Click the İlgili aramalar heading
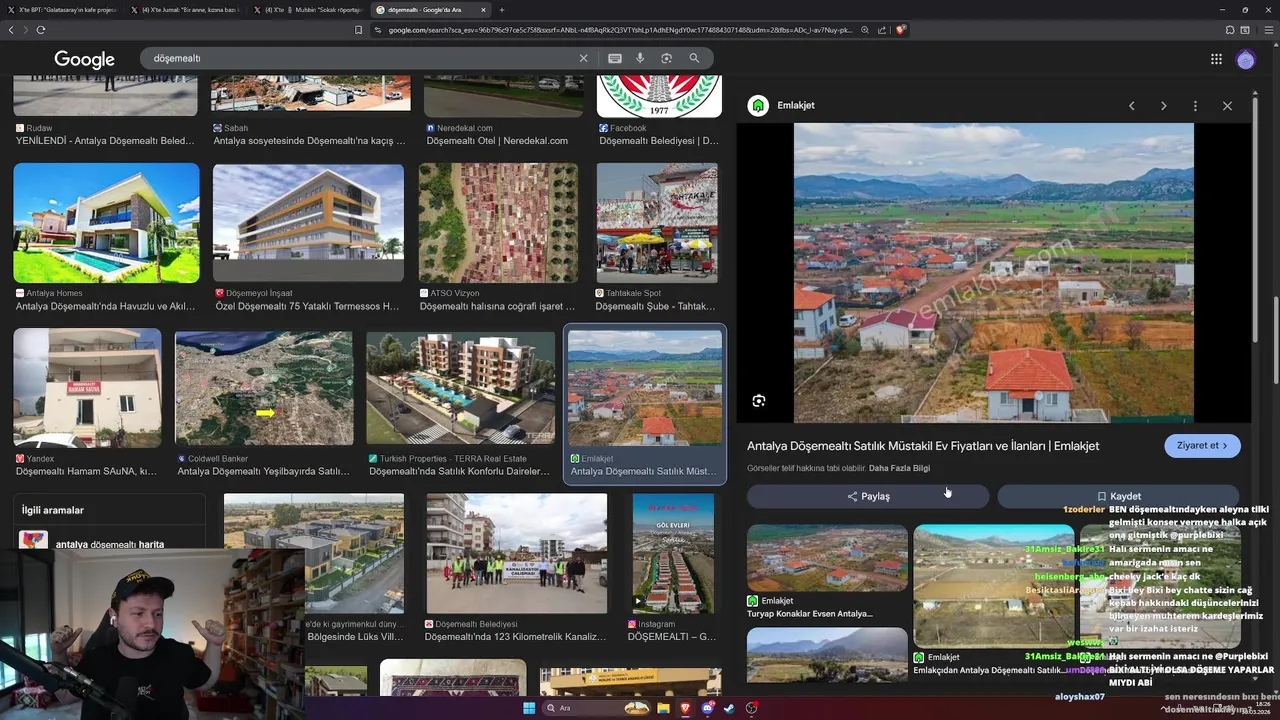The width and height of the screenshot is (1280, 720). [x=52, y=510]
